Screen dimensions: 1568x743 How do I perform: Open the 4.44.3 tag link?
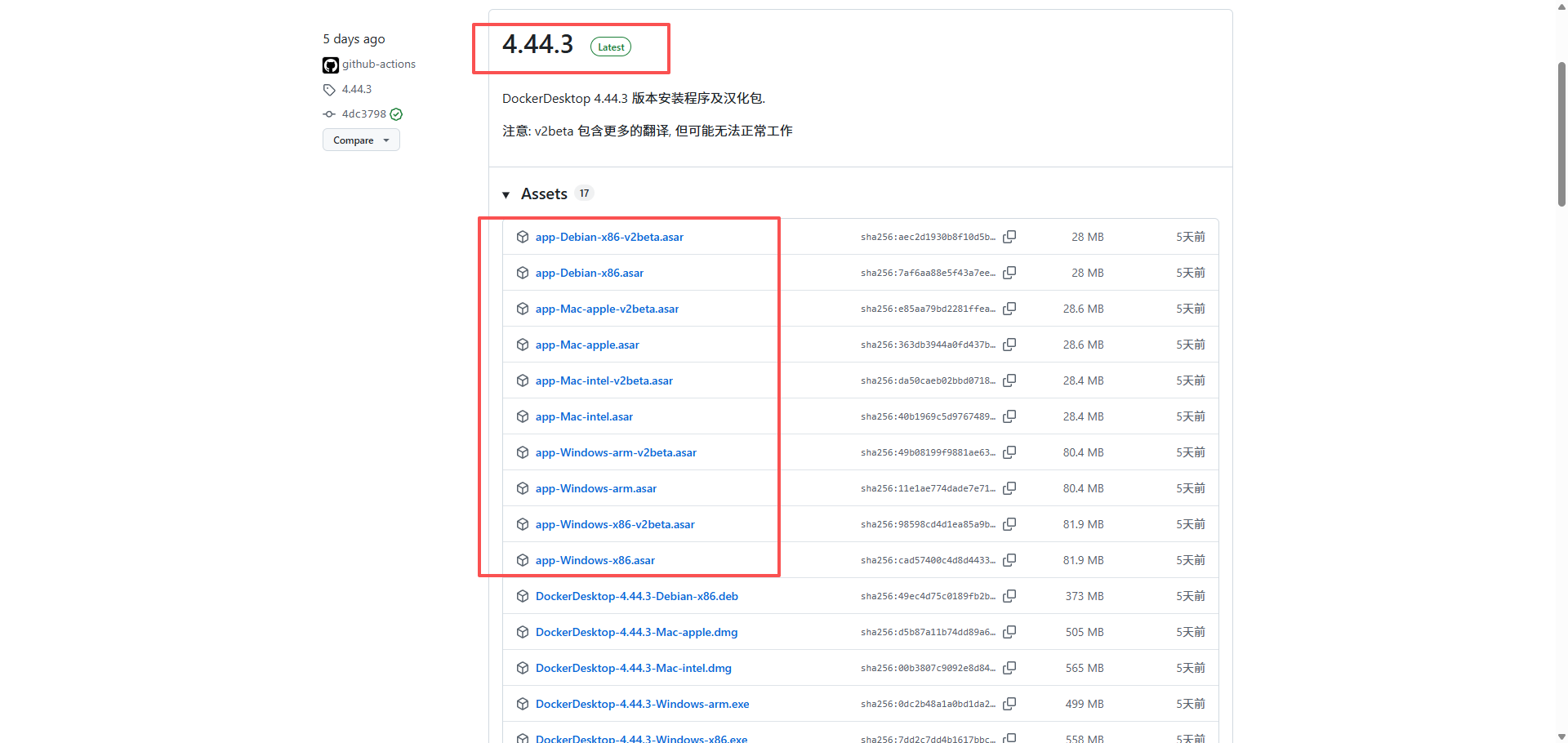pyautogui.click(x=356, y=90)
